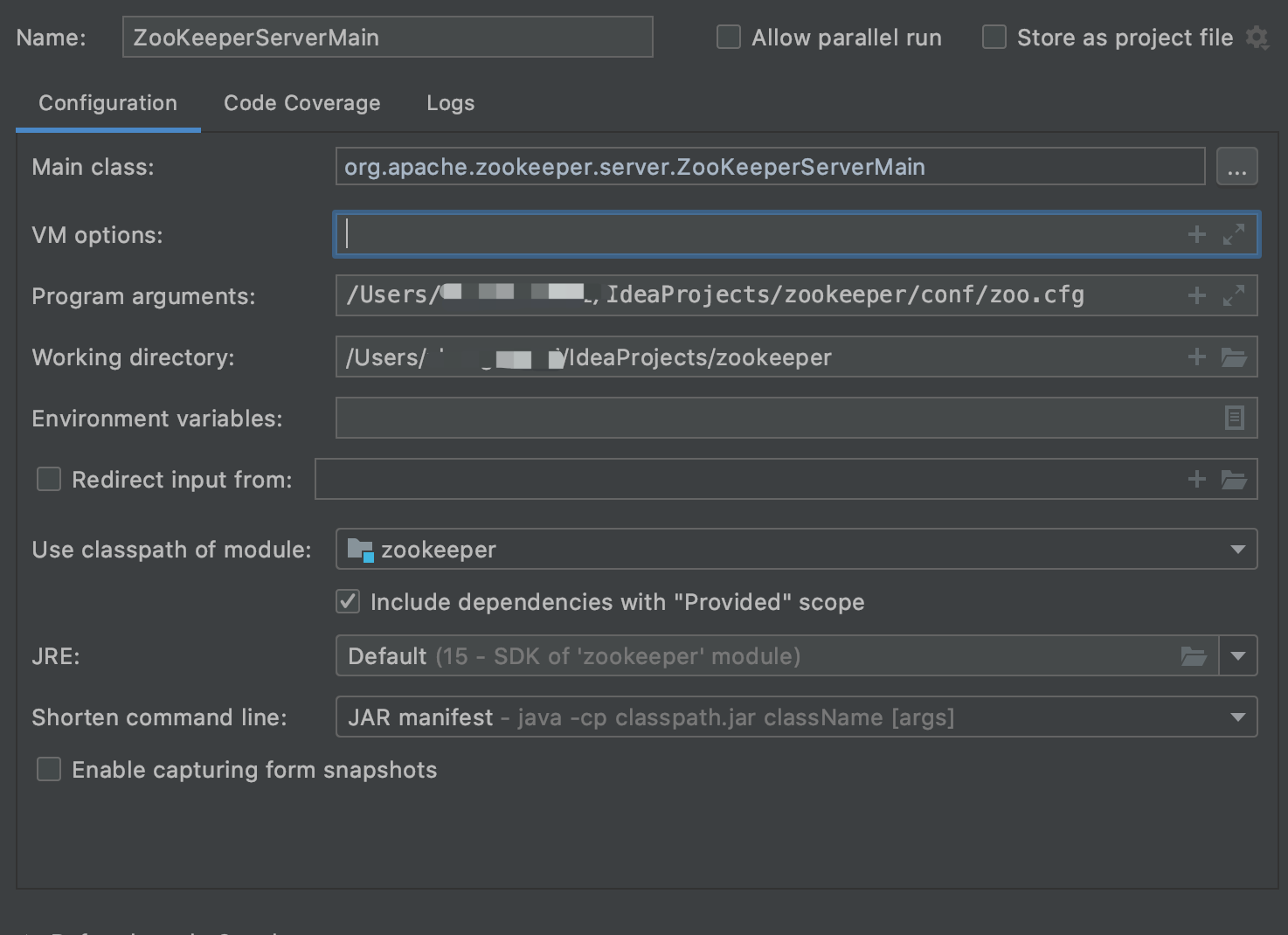
Task: Browse for Working directory folder
Action: tap(1234, 357)
